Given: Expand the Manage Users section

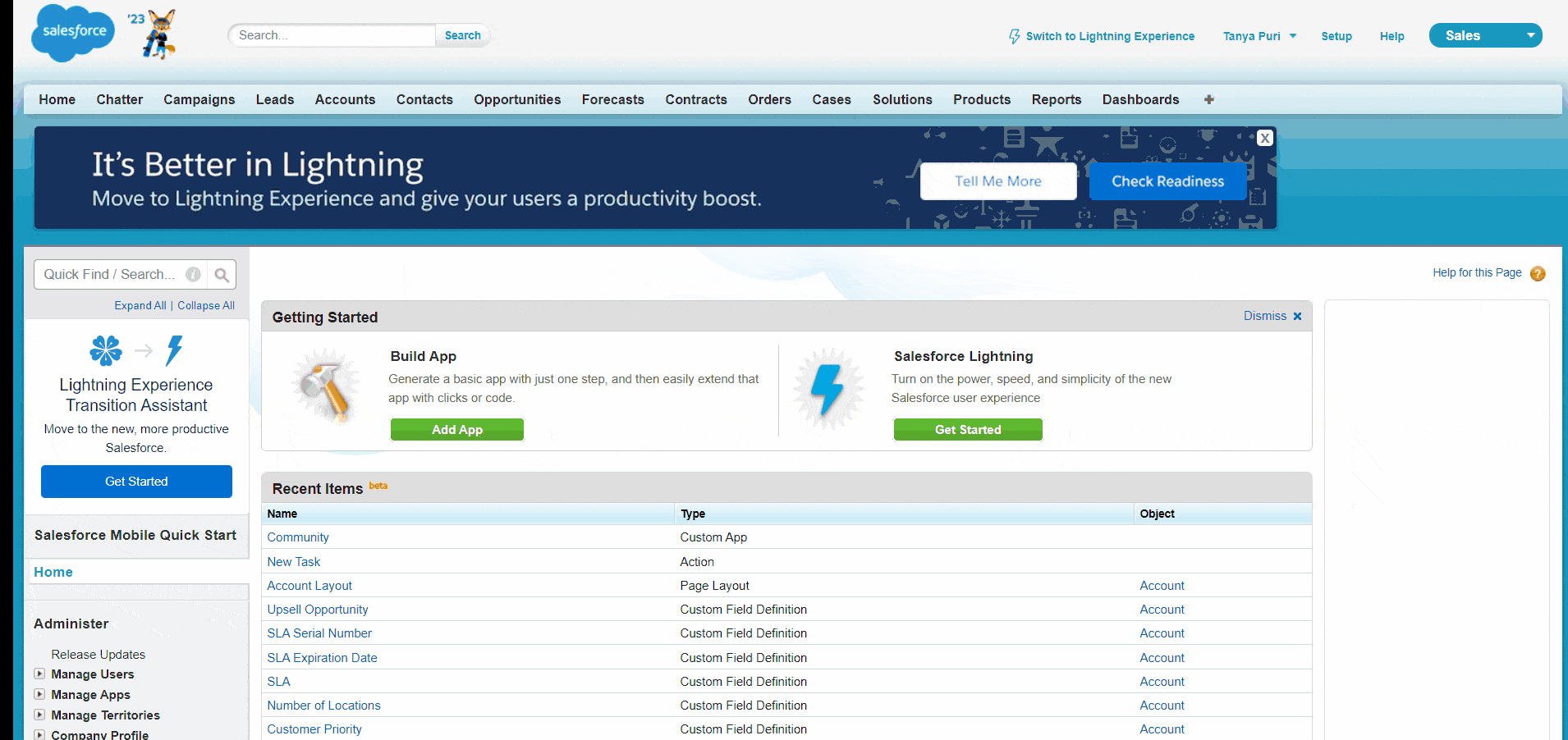Looking at the screenshot, I should point(39,674).
